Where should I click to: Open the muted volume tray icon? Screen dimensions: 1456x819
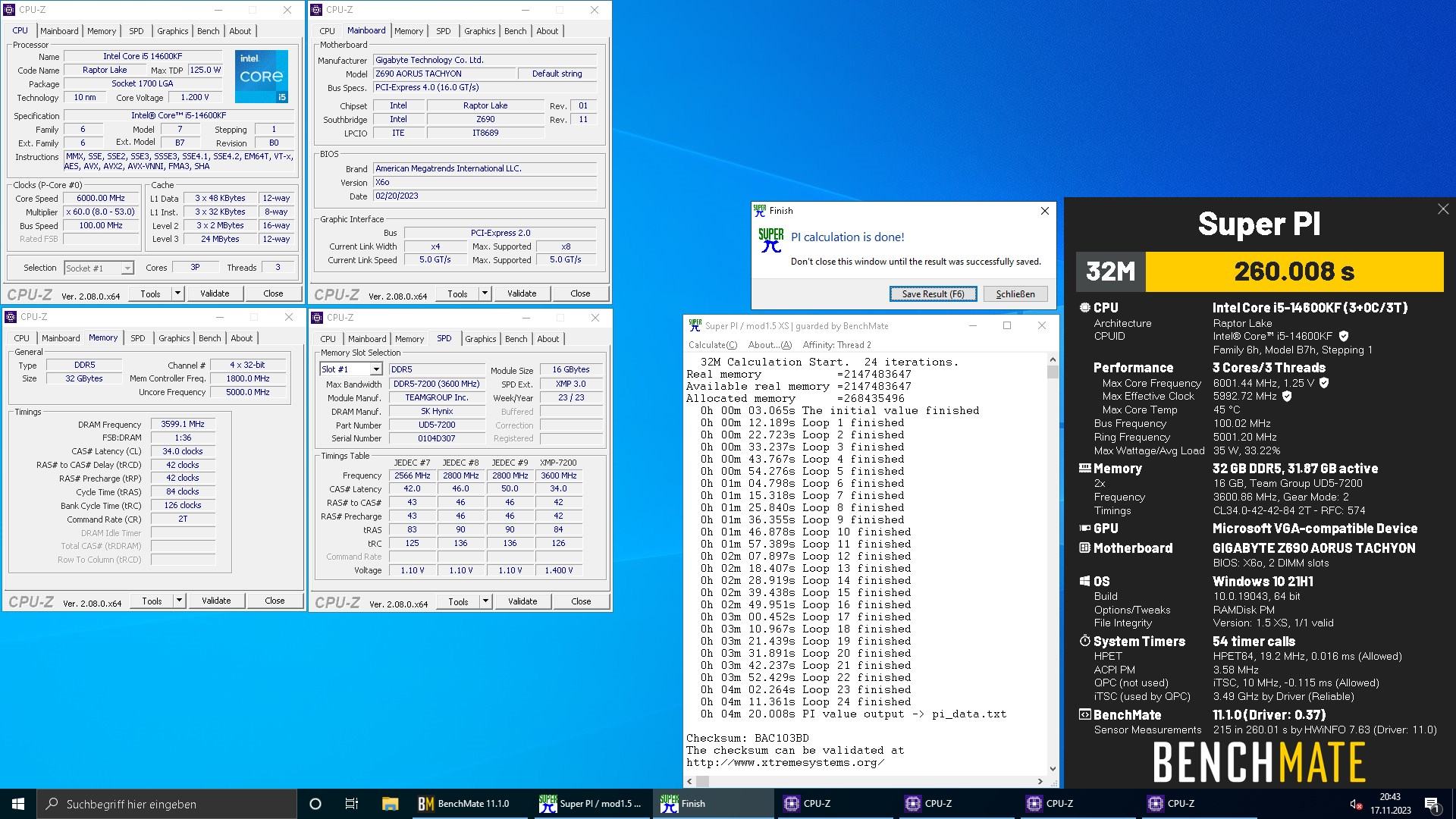1357,804
